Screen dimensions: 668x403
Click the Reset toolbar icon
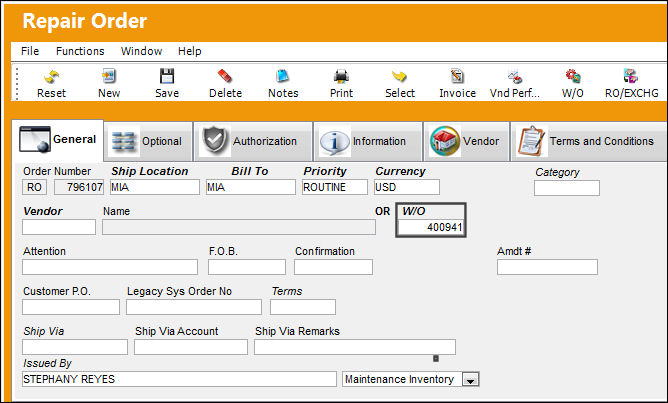click(52, 77)
